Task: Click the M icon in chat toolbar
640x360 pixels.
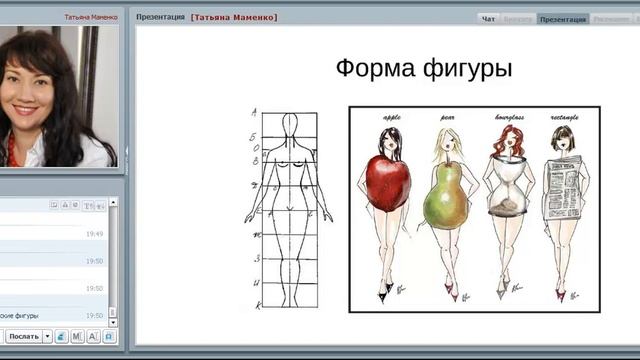Action: (x=77, y=336)
